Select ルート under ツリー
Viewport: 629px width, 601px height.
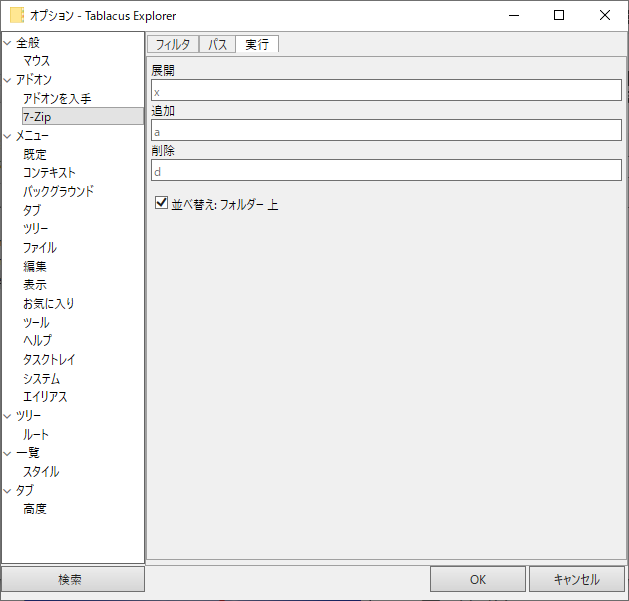tap(36, 434)
